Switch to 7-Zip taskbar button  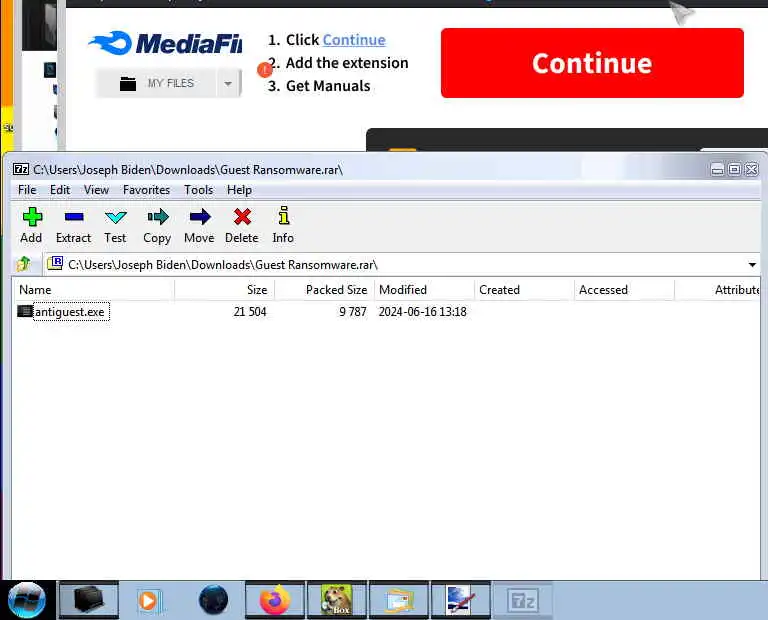[523, 600]
